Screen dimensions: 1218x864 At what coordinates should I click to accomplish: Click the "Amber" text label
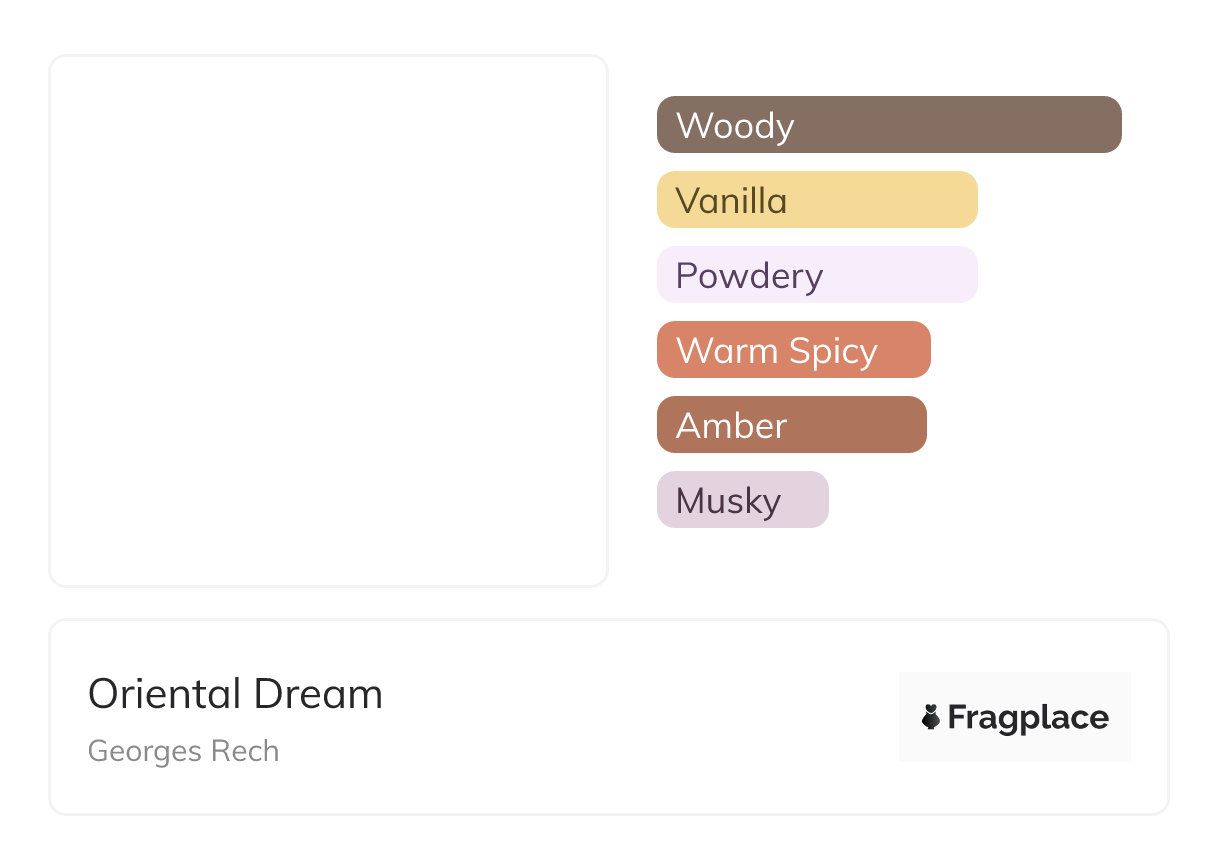point(731,426)
